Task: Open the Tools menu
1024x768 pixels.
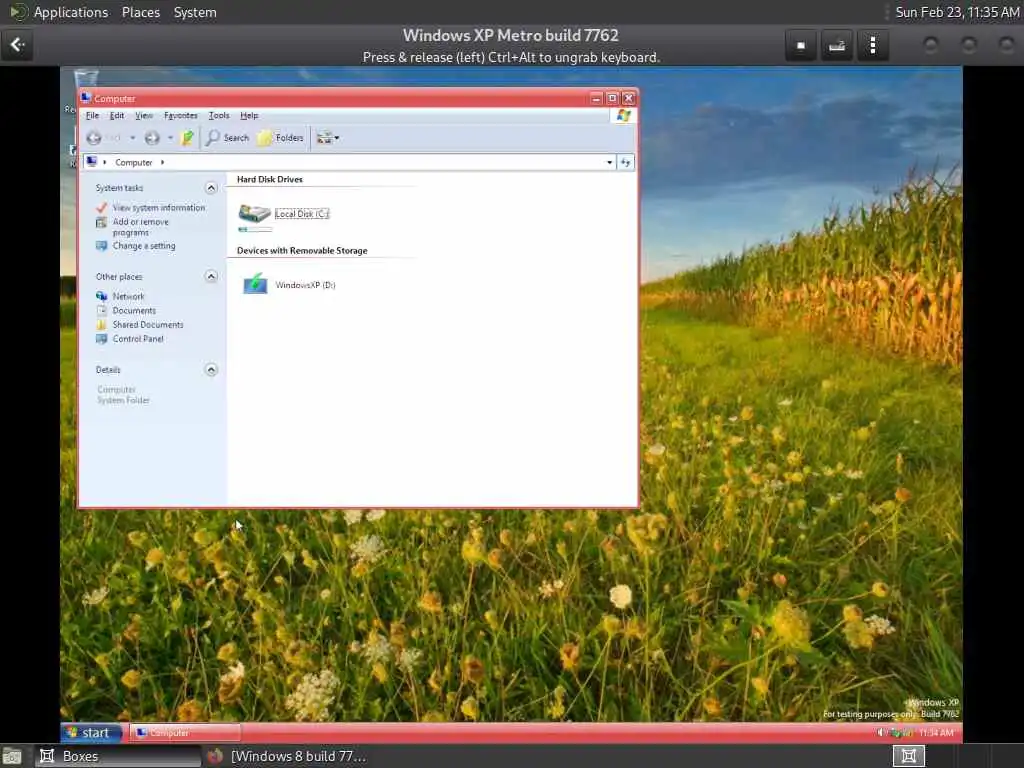Action: 219,116
